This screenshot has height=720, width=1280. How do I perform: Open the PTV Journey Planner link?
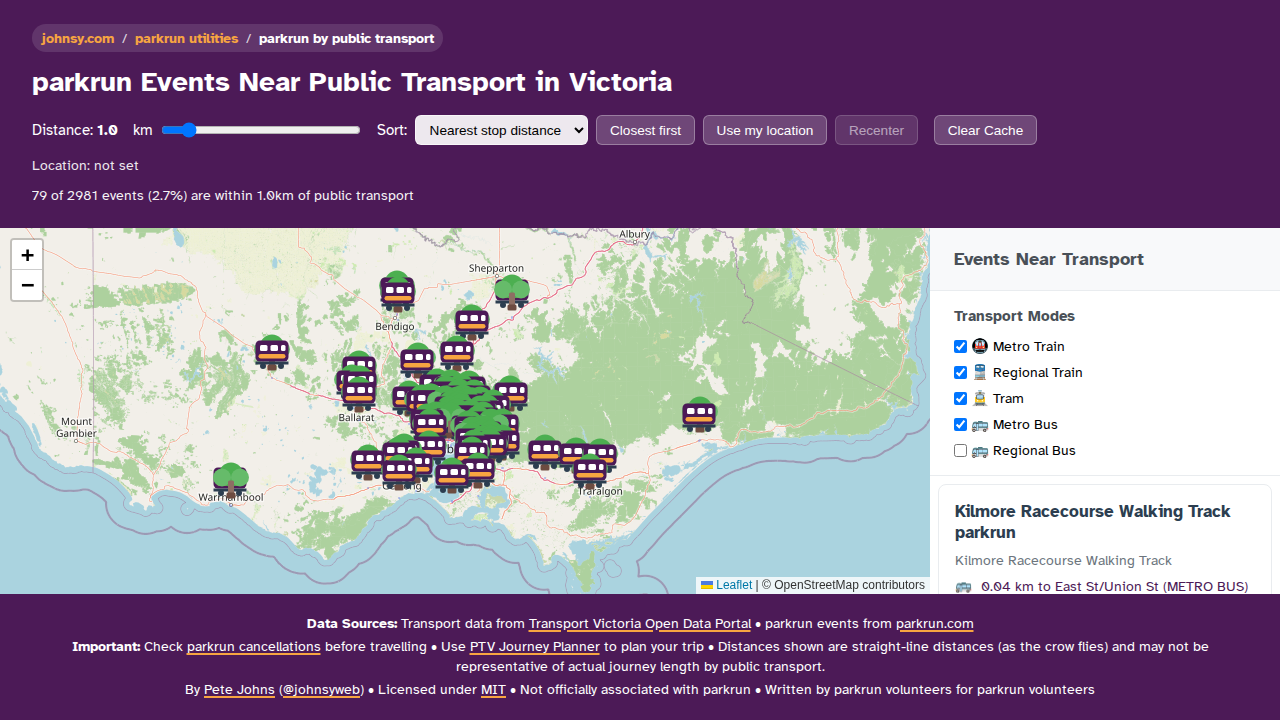pos(535,647)
